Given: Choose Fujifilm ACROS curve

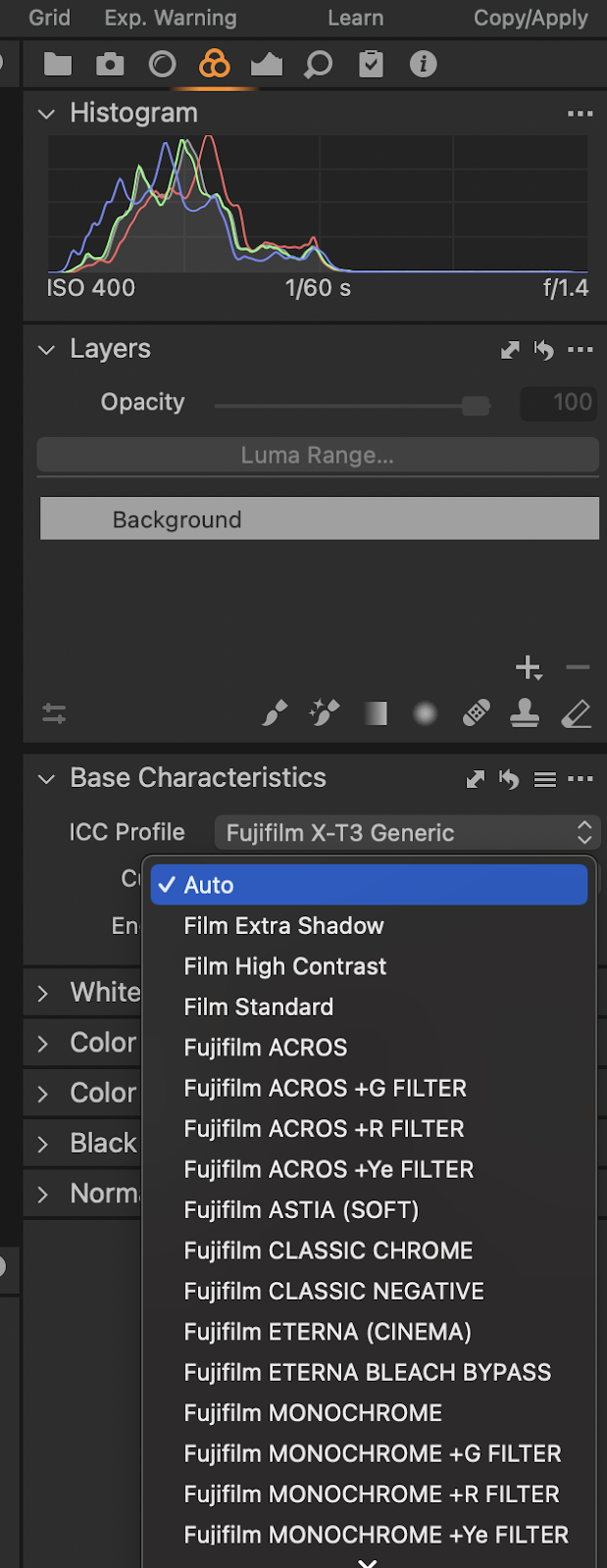Looking at the screenshot, I should pos(369,1048).
